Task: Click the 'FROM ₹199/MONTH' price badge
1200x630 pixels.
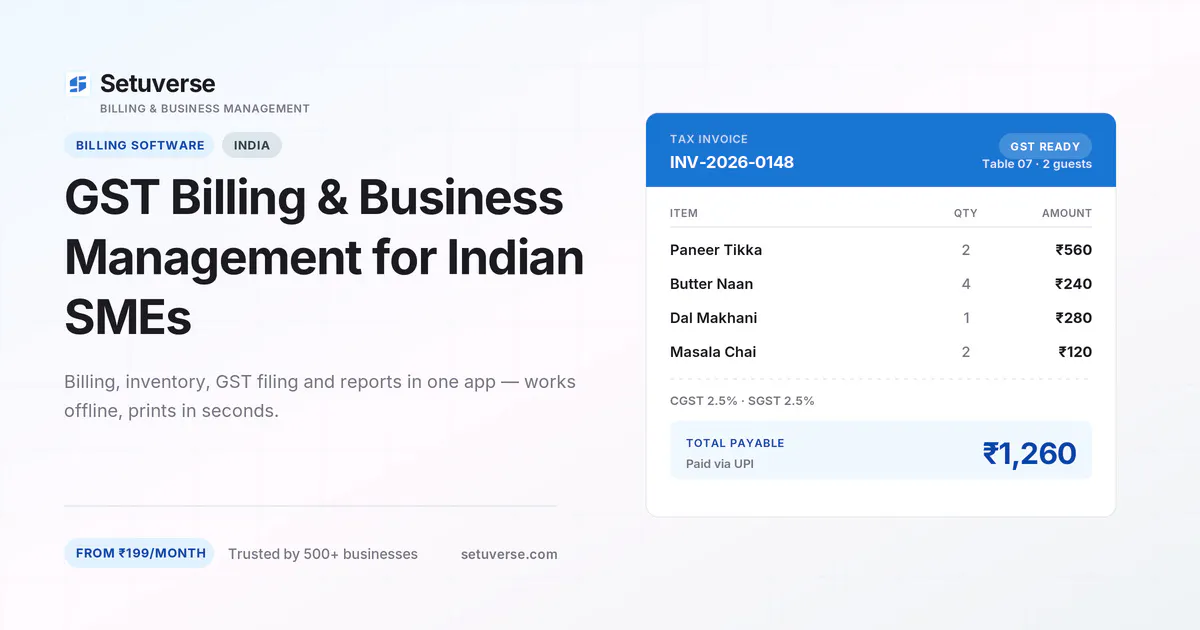Action: 139,553
